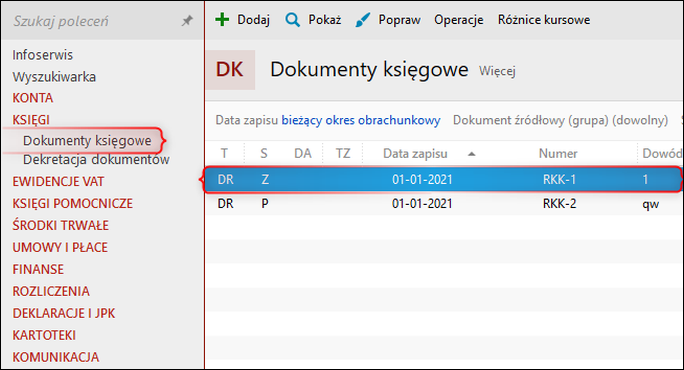
Task: Sort by the Numer column header
Action: pos(558,154)
